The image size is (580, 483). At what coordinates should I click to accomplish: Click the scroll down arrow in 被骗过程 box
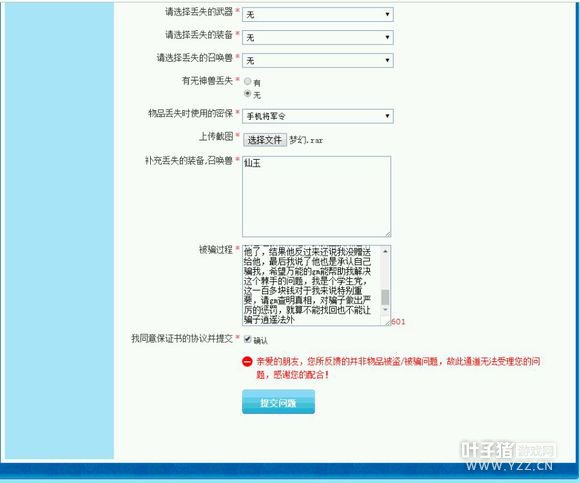point(385,310)
